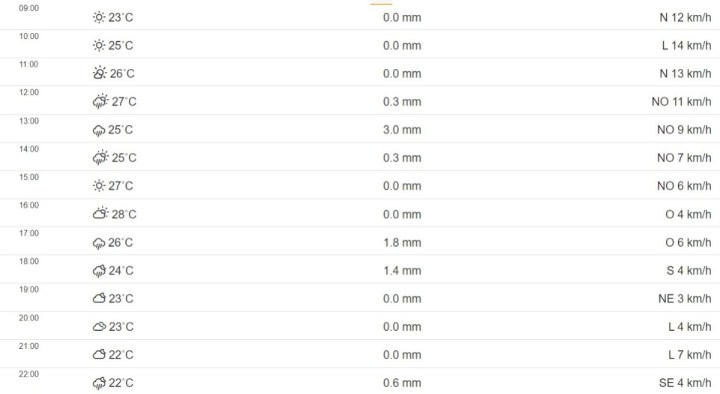Click the partly cloudy icon at 11:00
This screenshot has height=394, width=720.
coord(100,73)
